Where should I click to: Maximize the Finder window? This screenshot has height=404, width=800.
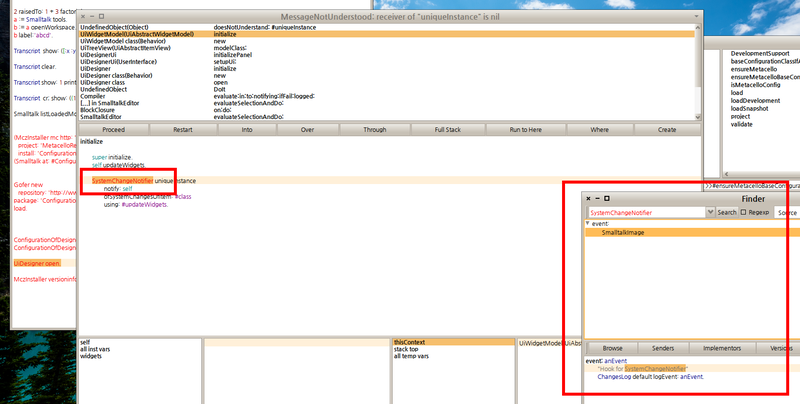[x=607, y=199]
